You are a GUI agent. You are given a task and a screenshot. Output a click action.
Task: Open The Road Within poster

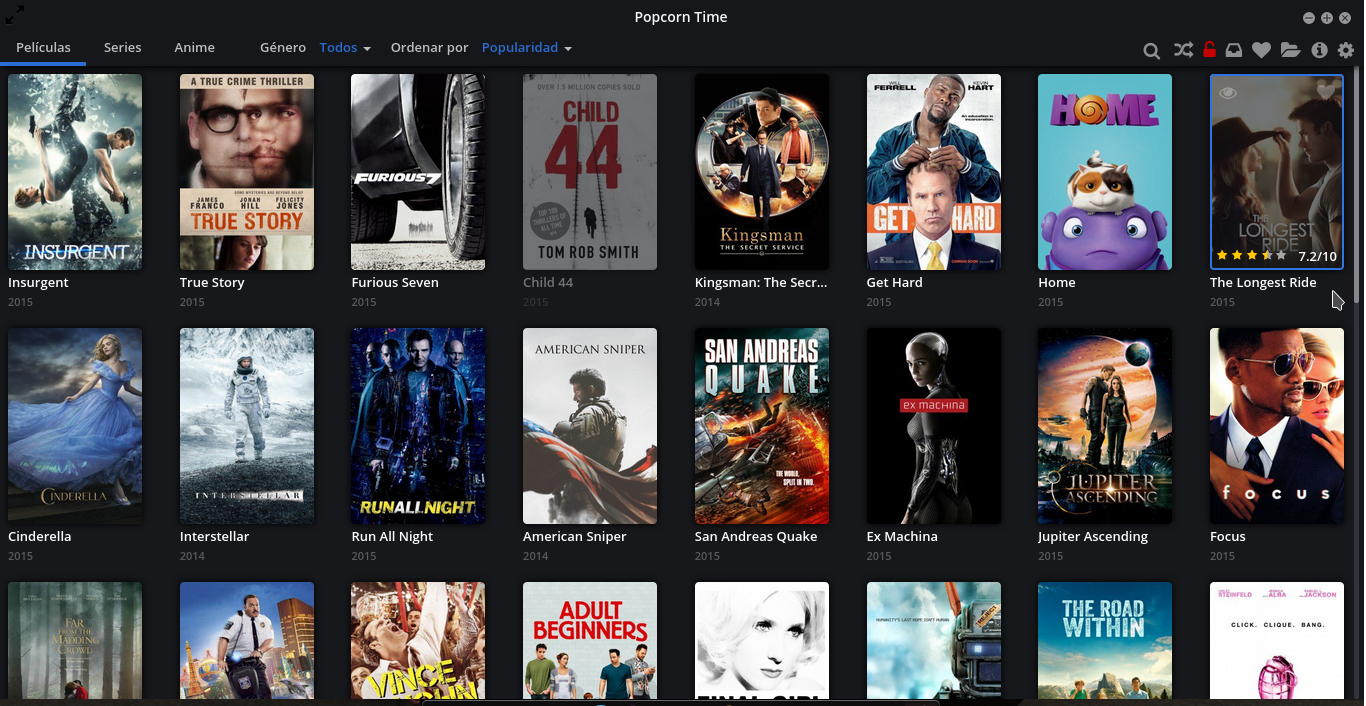tap(1105, 640)
